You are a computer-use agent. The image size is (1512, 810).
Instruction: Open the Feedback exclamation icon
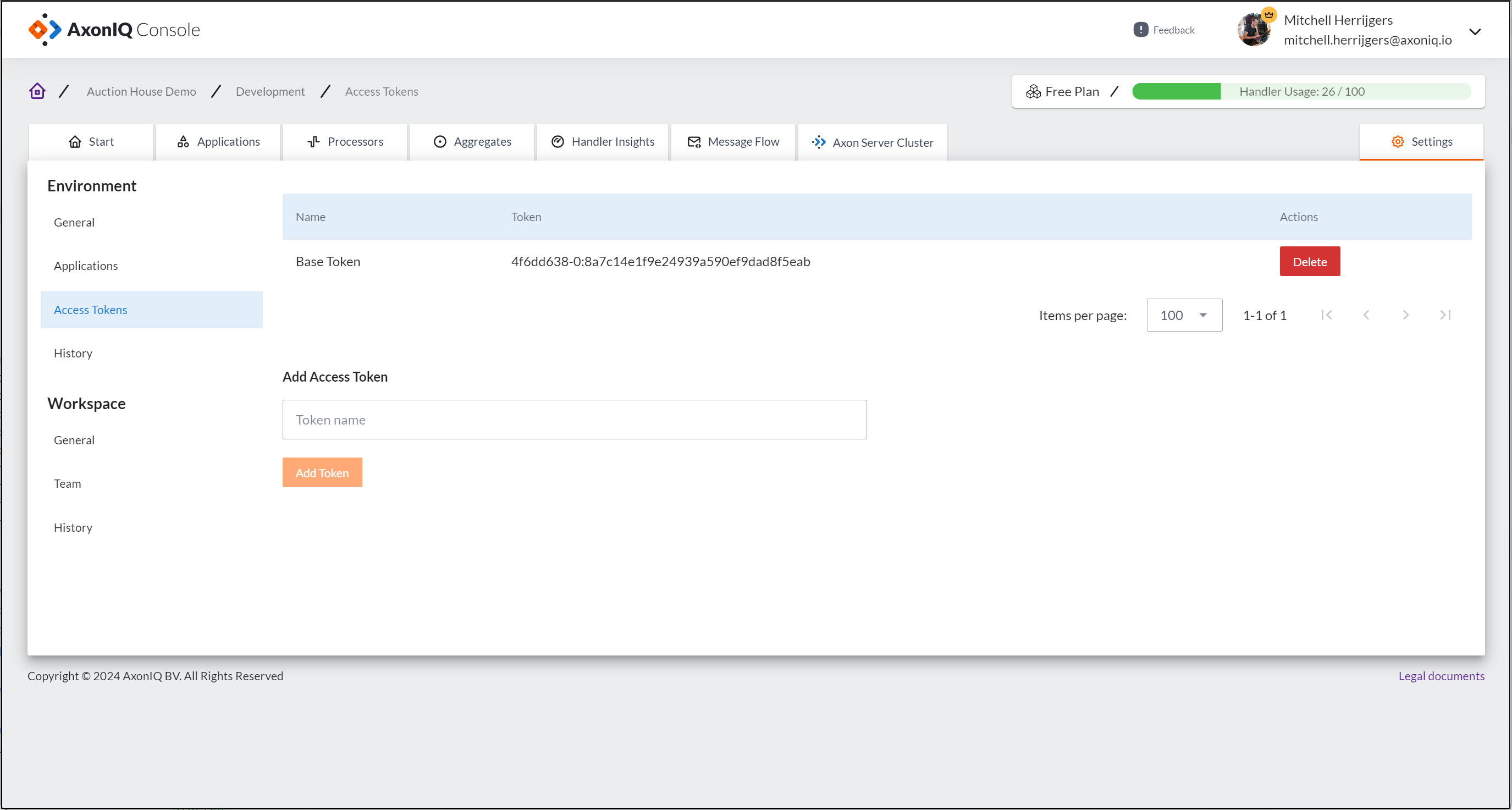point(1140,29)
